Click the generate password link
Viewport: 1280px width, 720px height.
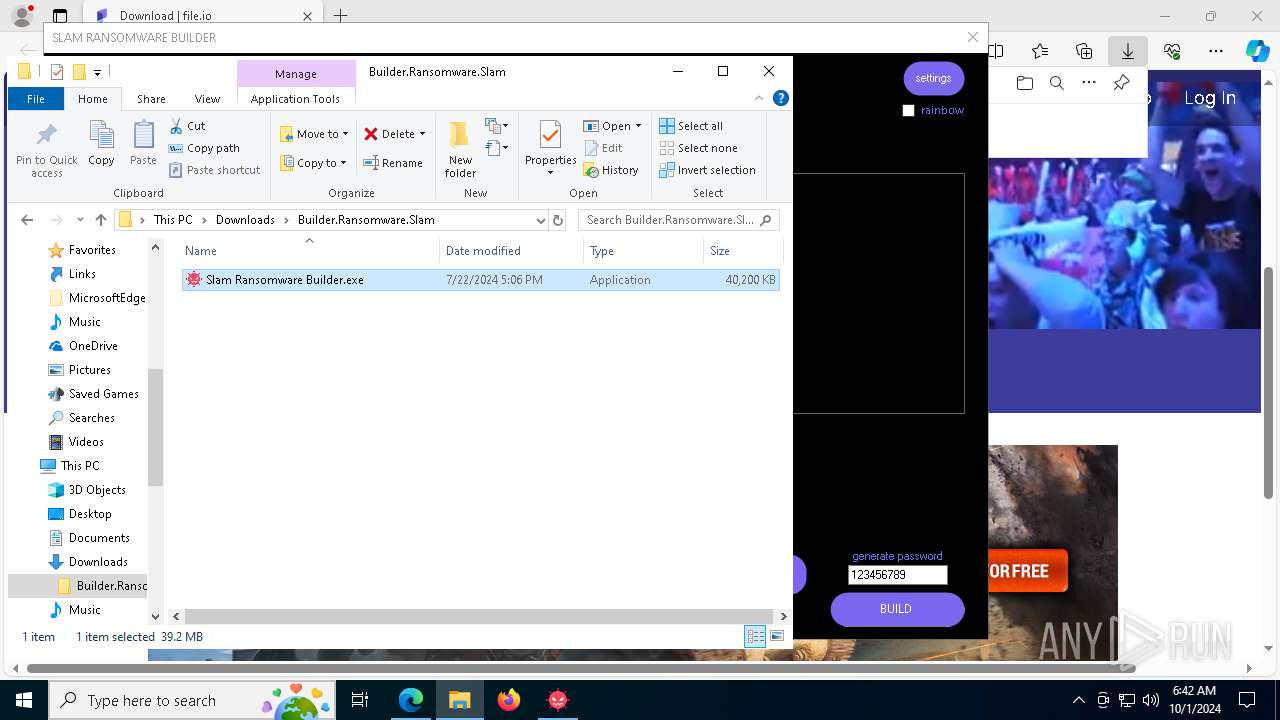tap(897, 556)
